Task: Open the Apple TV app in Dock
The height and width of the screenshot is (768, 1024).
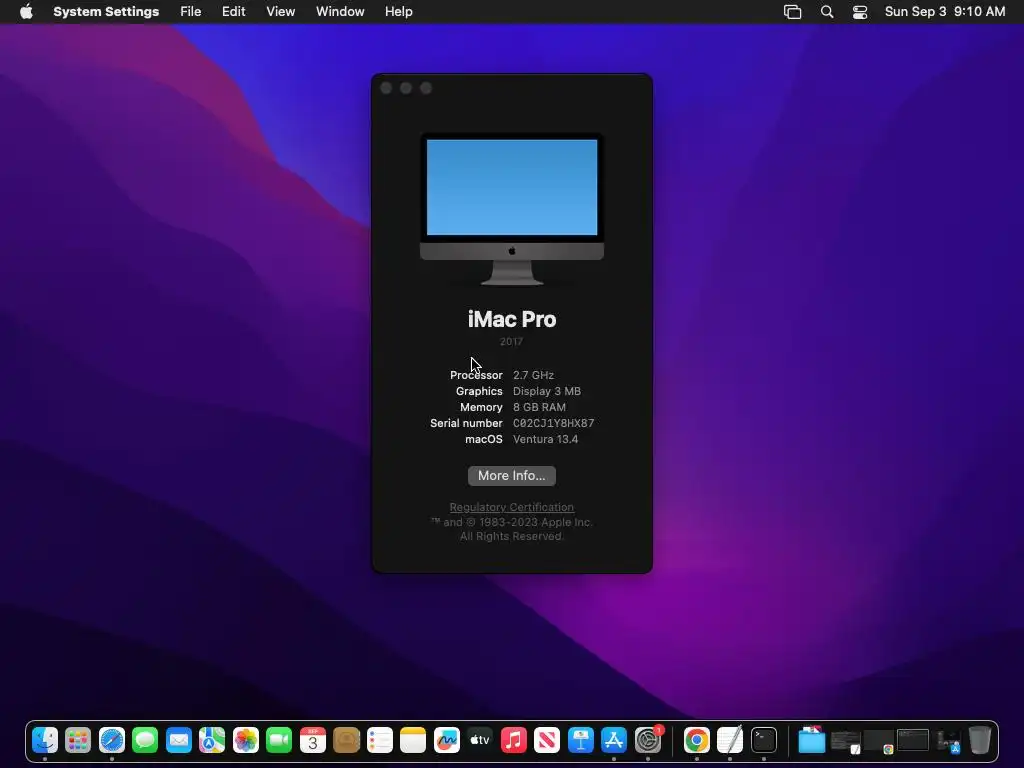Action: pos(480,740)
